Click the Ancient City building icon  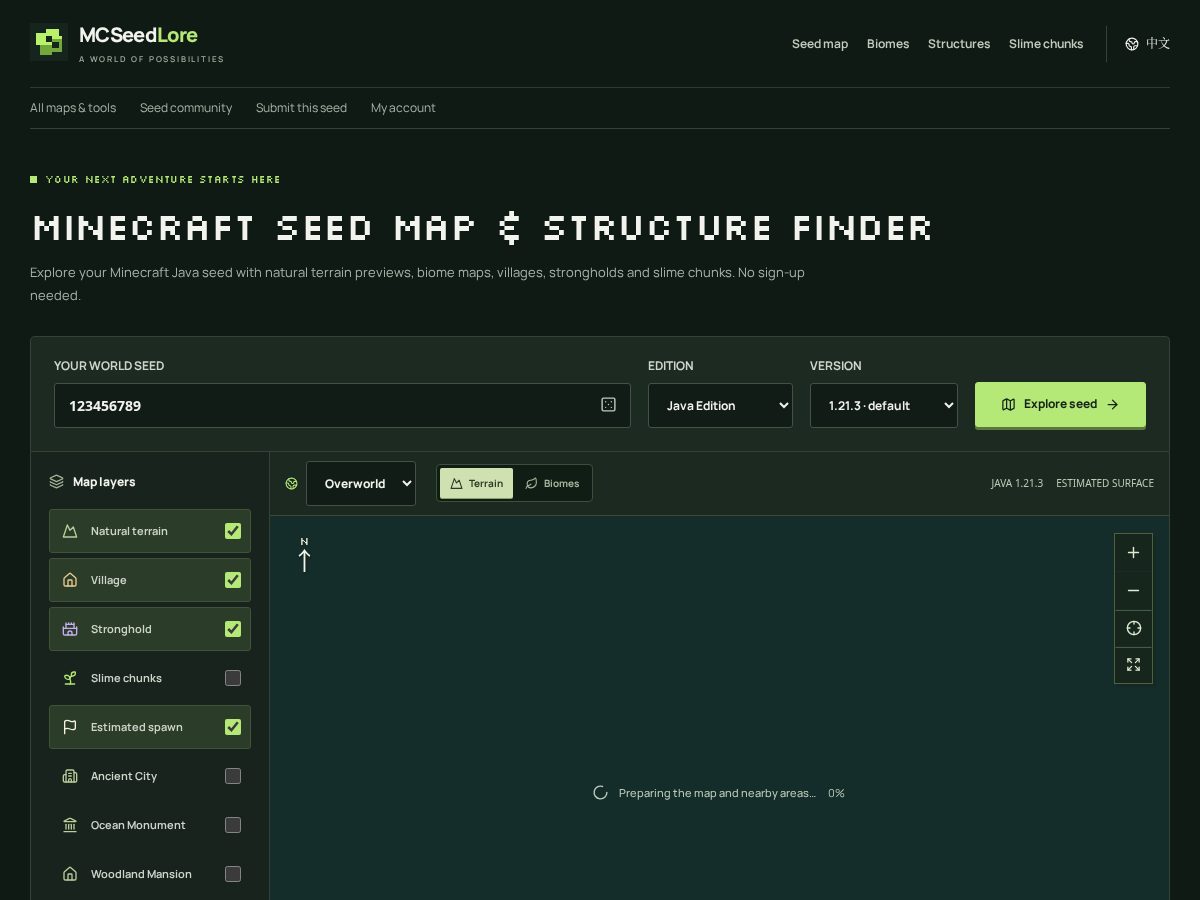click(x=70, y=776)
